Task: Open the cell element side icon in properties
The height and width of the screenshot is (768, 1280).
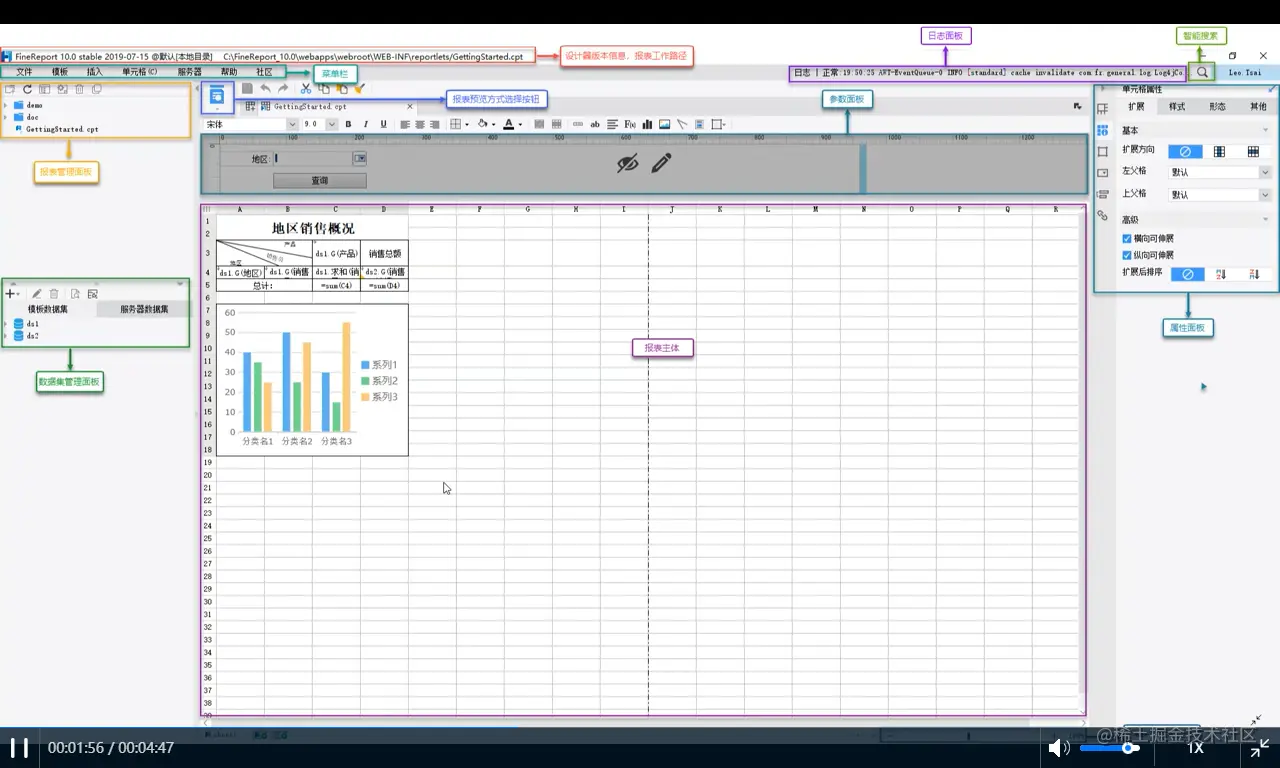Action: (x=1102, y=109)
